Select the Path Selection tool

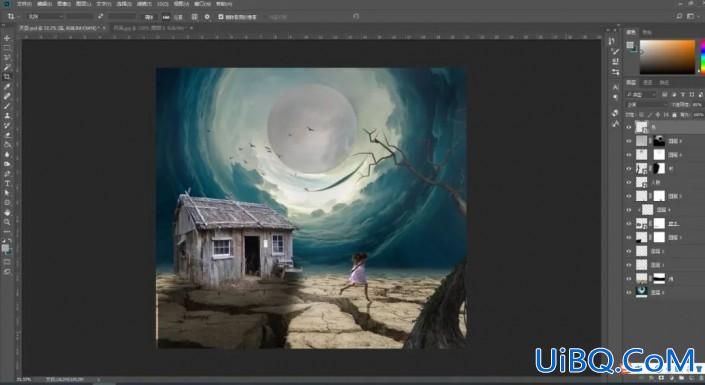coord(7,193)
